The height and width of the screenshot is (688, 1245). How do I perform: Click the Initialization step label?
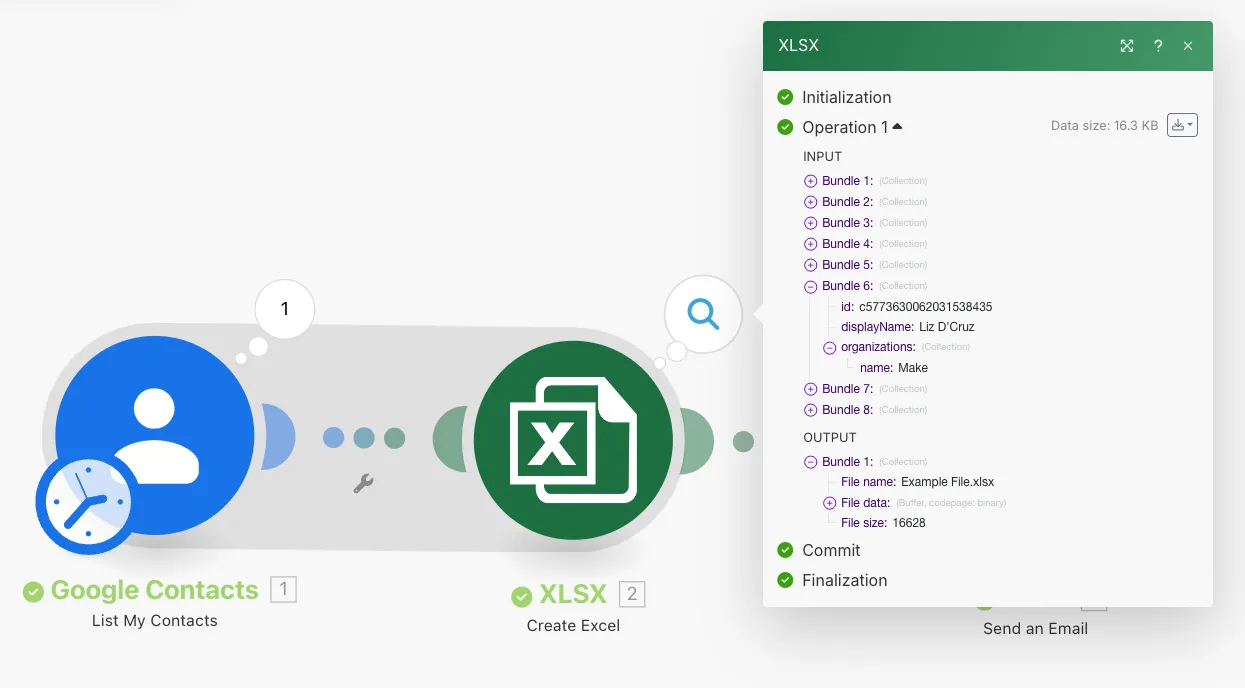point(847,97)
